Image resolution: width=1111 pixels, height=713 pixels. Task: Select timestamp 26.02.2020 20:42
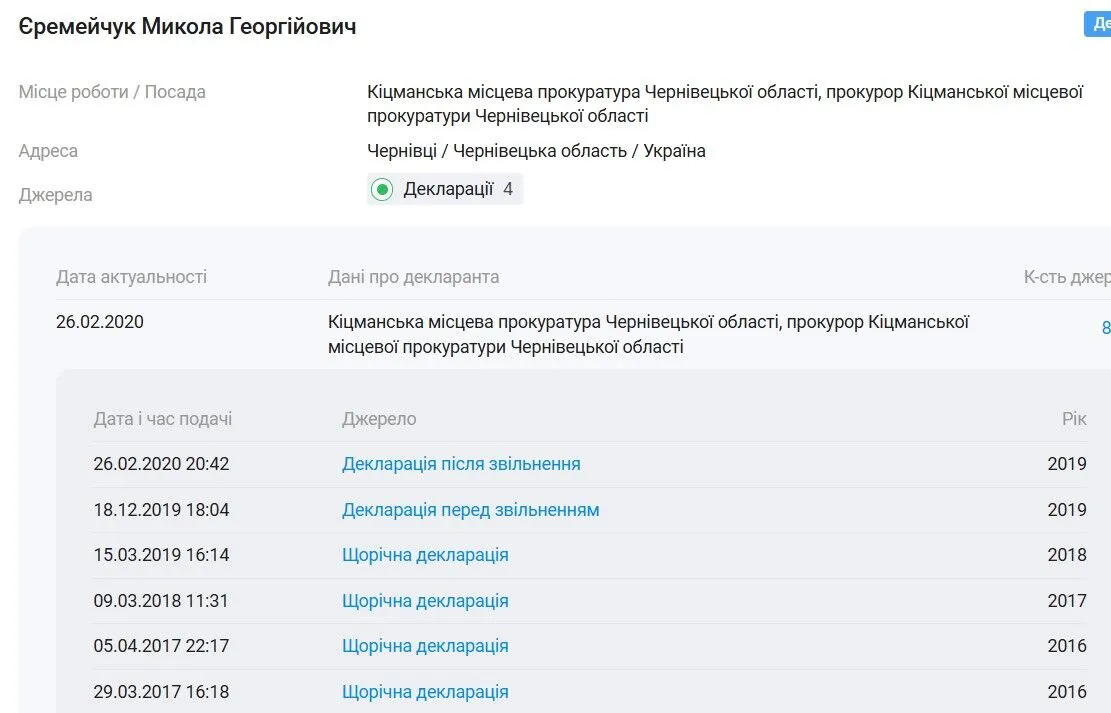[x=162, y=464]
